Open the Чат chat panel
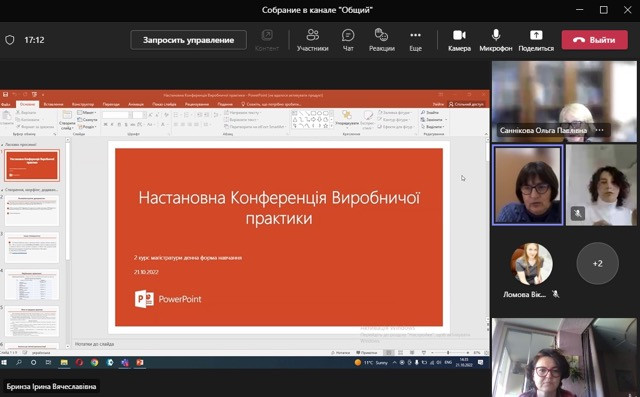This screenshot has width=640, height=397. pyautogui.click(x=348, y=40)
